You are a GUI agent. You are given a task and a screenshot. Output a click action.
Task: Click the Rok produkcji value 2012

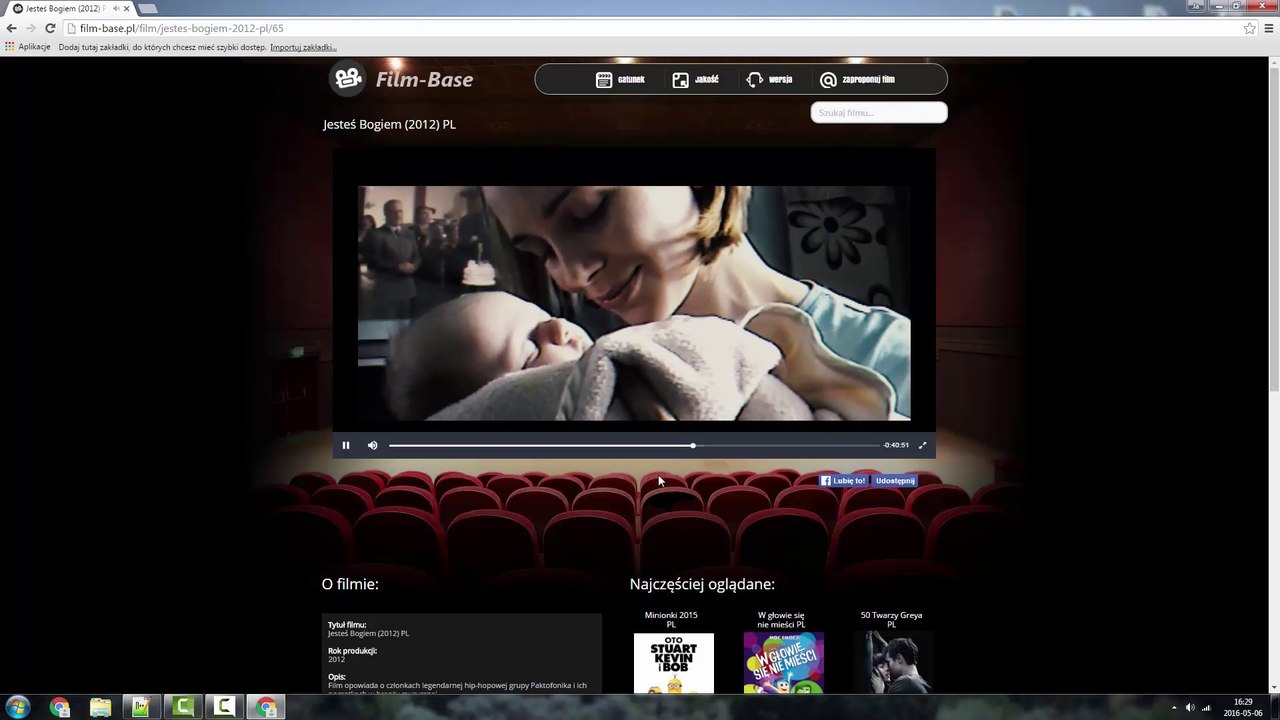click(x=336, y=660)
